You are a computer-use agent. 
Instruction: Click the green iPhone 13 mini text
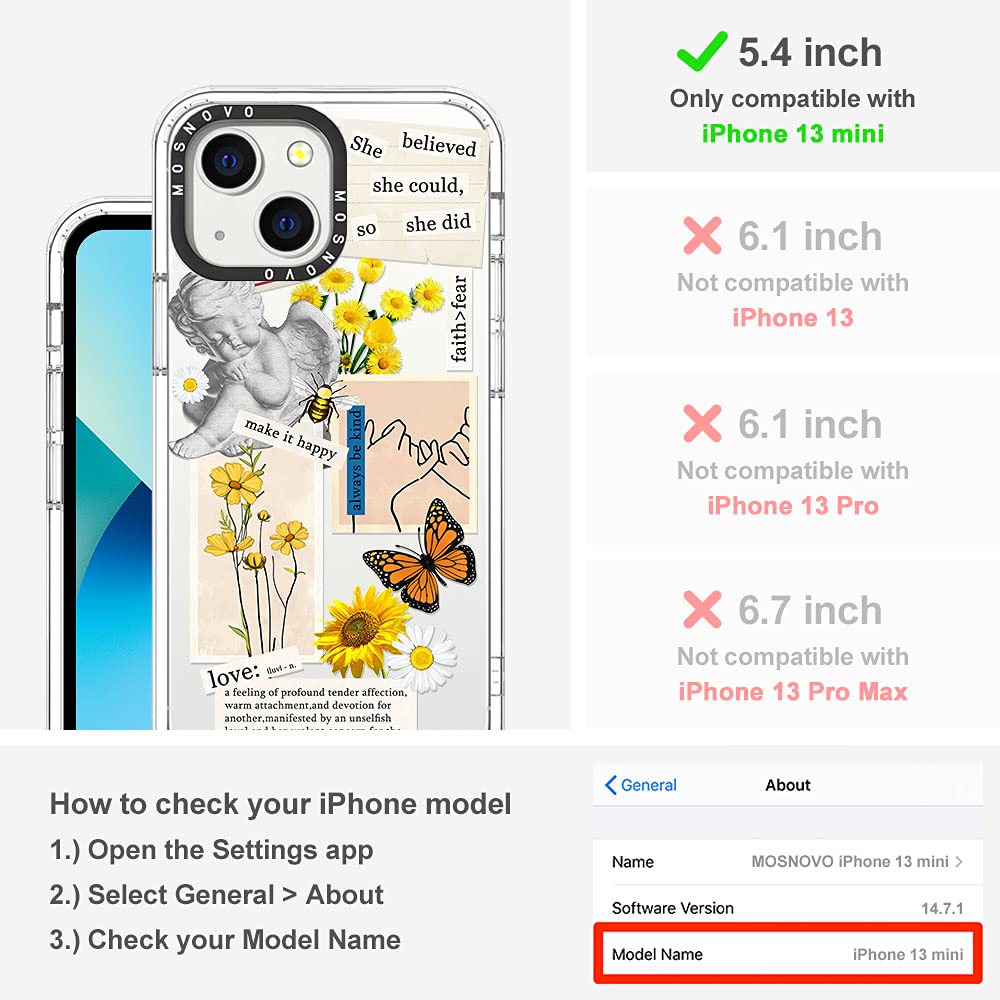coord(793,134)
